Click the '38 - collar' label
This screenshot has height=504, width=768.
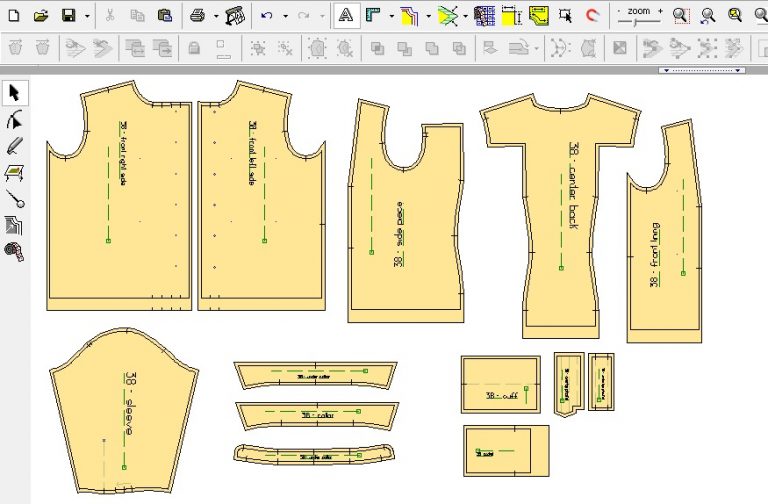(x=318, y=415)
